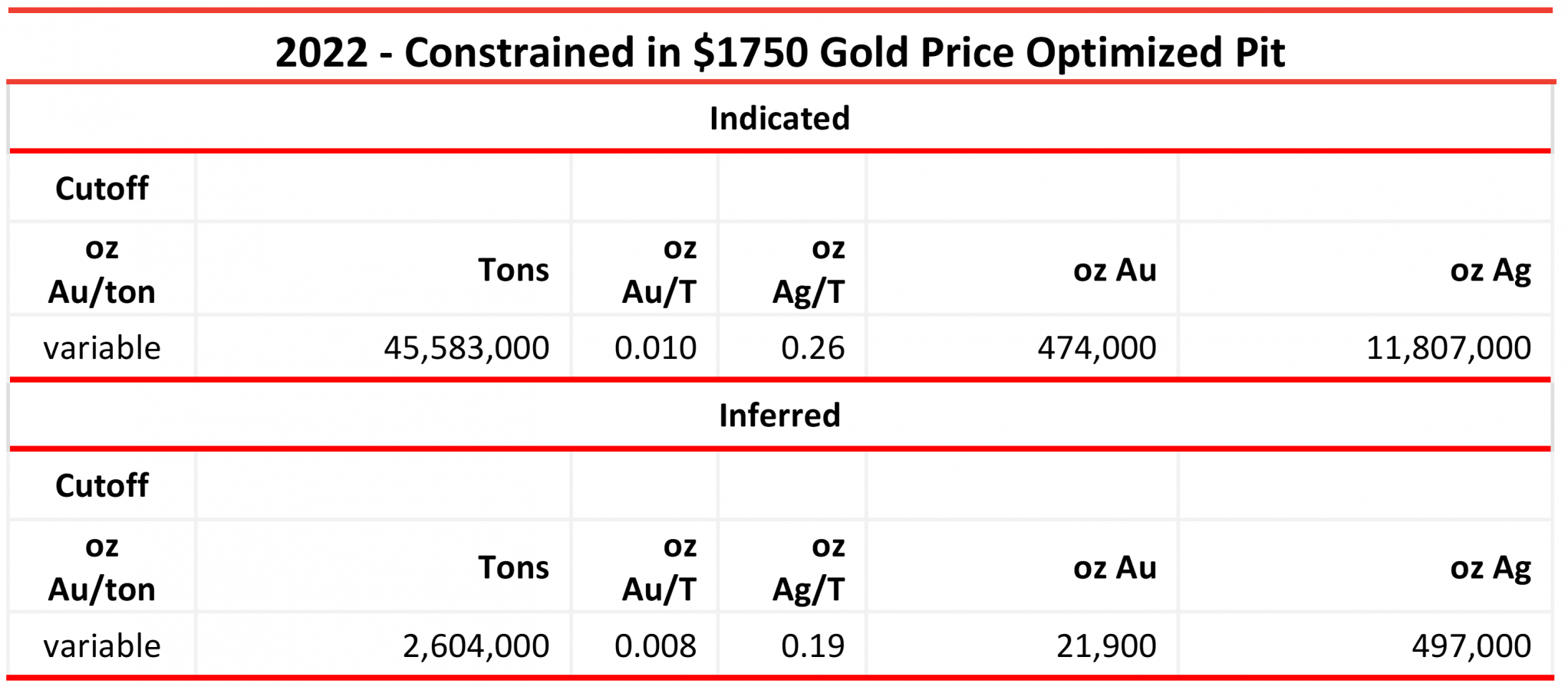The width and height of the screenshot is (1568, 690).
Task: Select the 474,000 oz Au cell
Action: point(1097,348)
